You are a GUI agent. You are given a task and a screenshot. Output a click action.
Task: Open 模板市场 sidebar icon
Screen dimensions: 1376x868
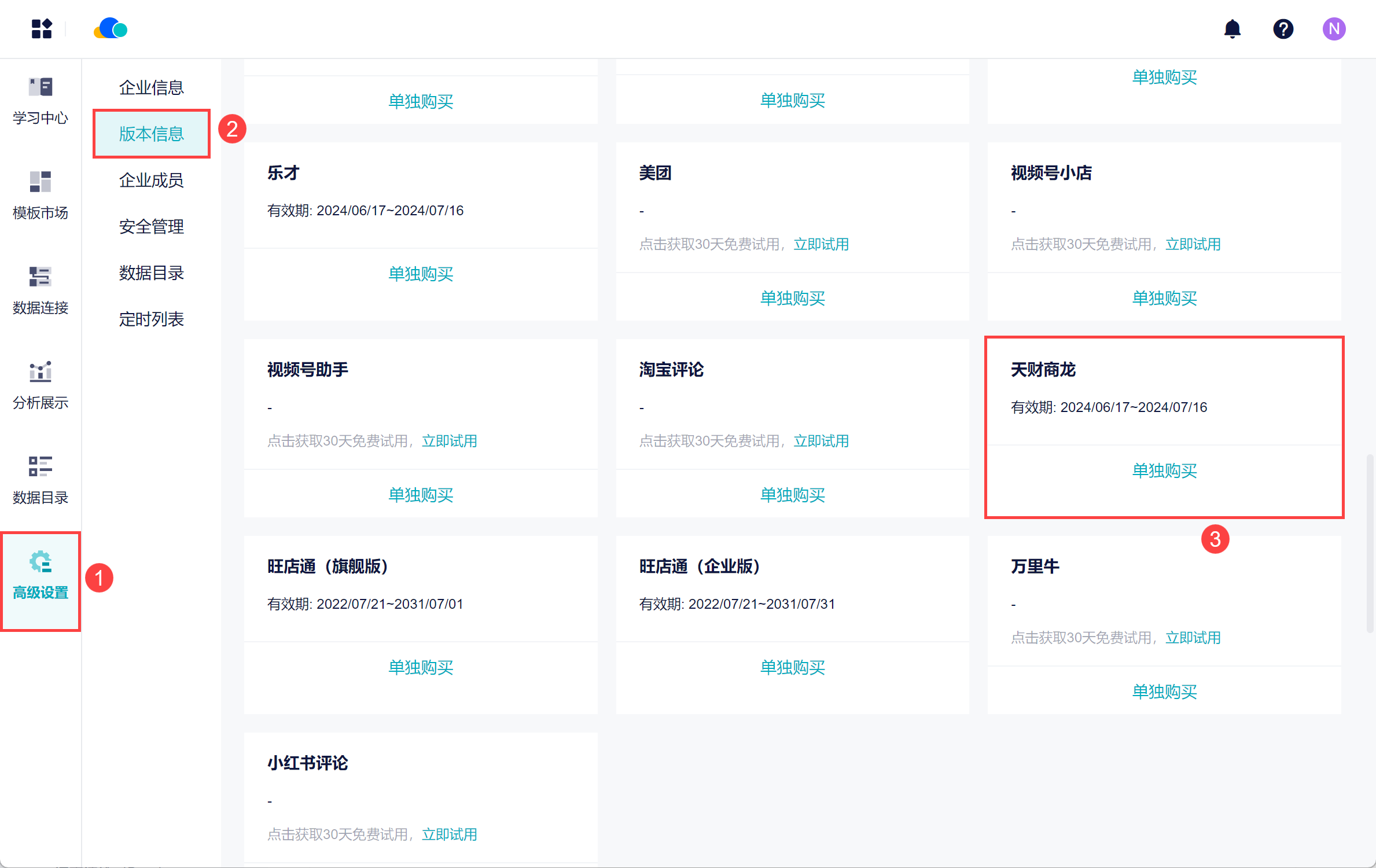pyautogui.click(x=41, y=196)
